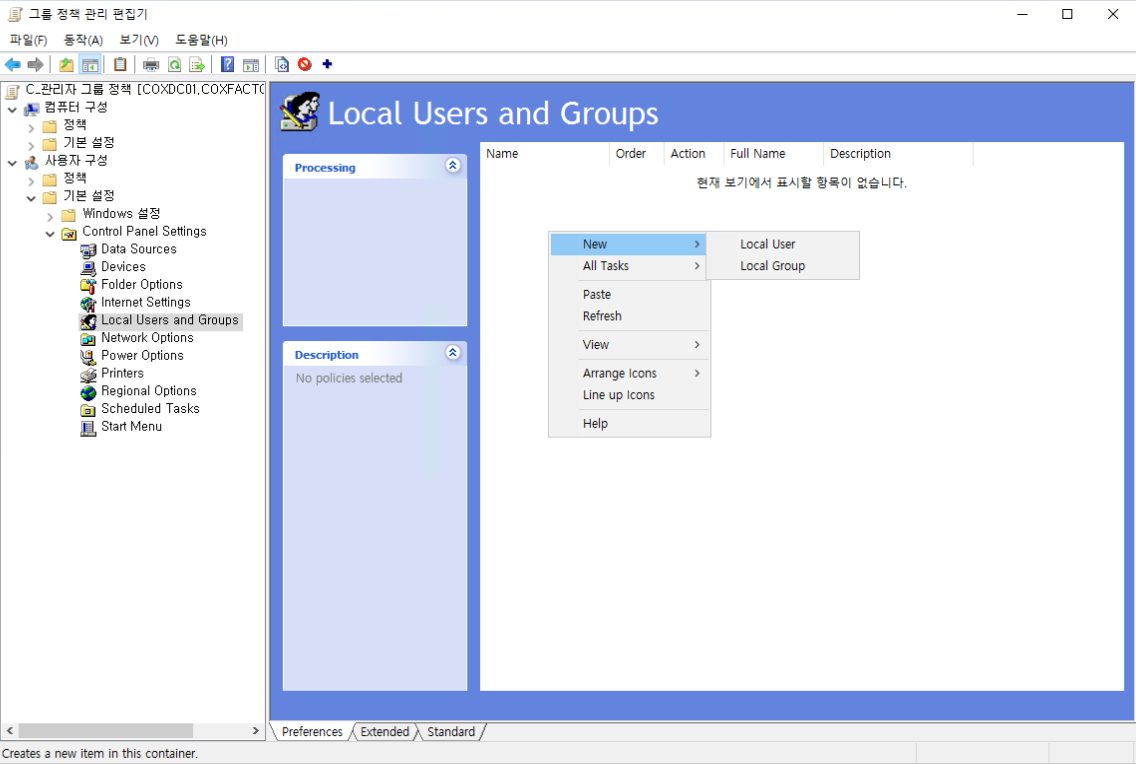
Task: Open the 파일(F) menu
Action: click(28, 40)
